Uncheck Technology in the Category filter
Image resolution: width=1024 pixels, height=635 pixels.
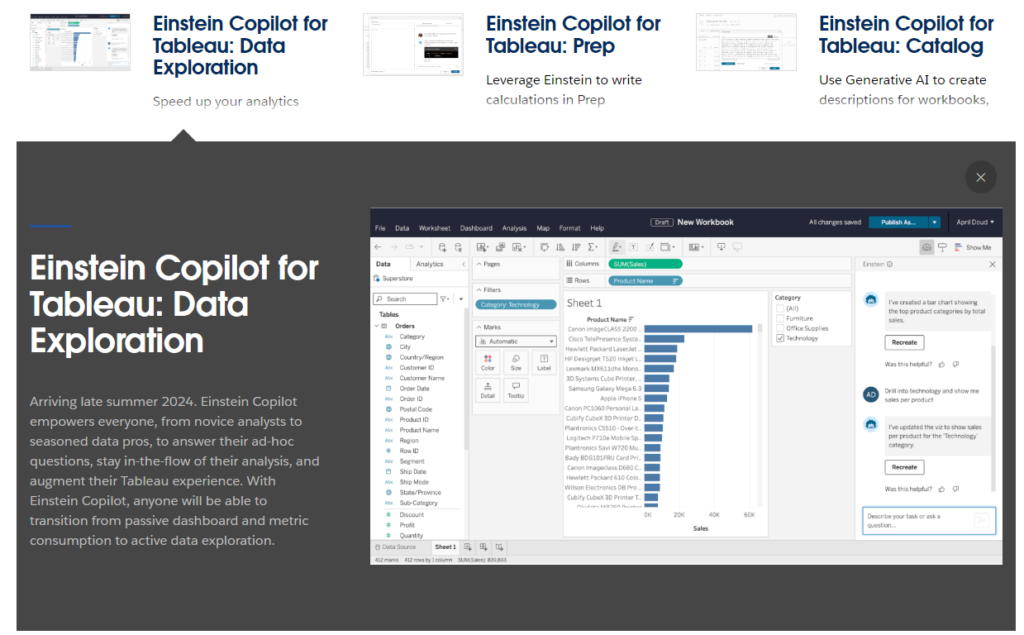780,337
